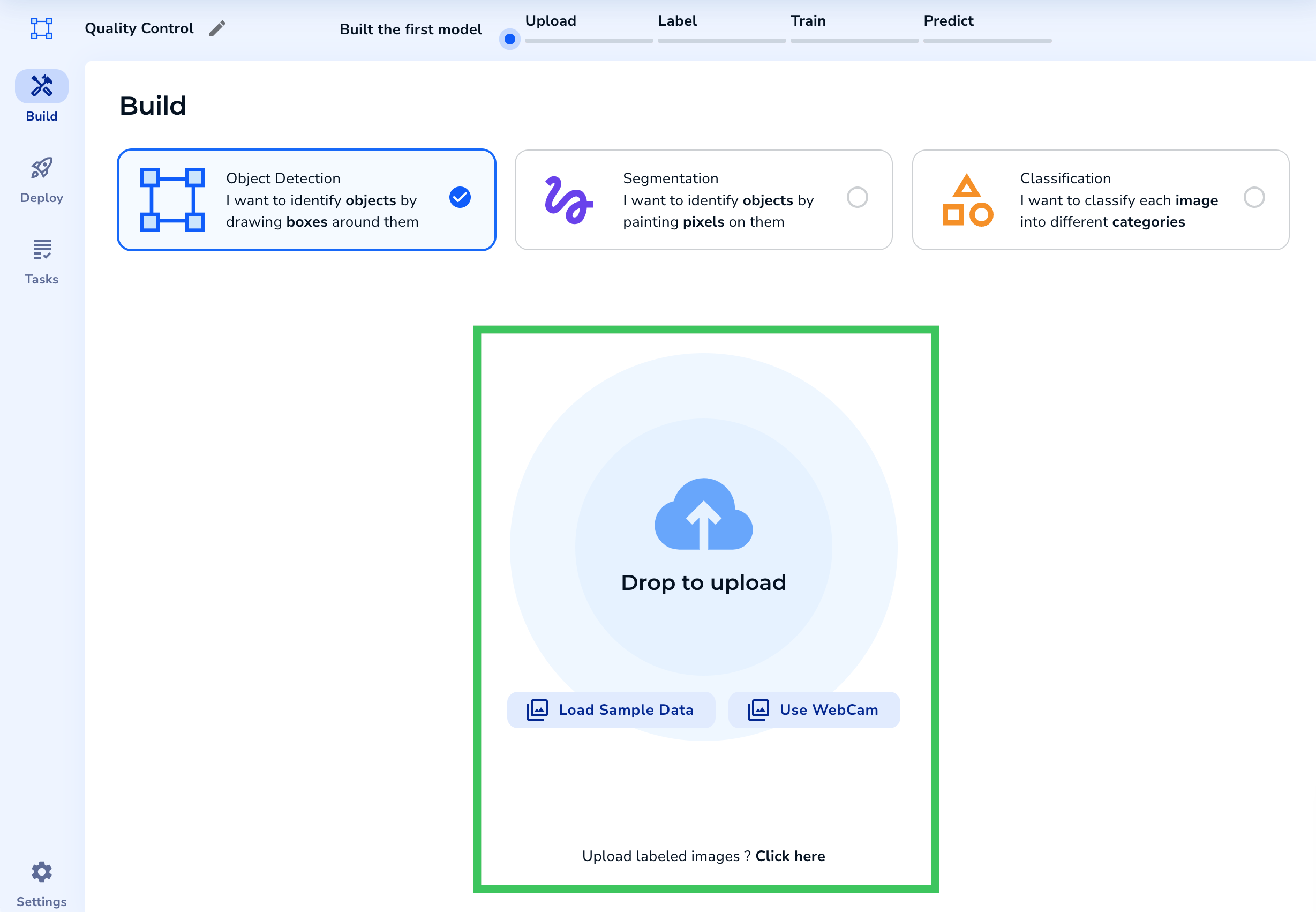Open the Settings gear icon
The image size is (1316, 912).
(x=42, y=871)
